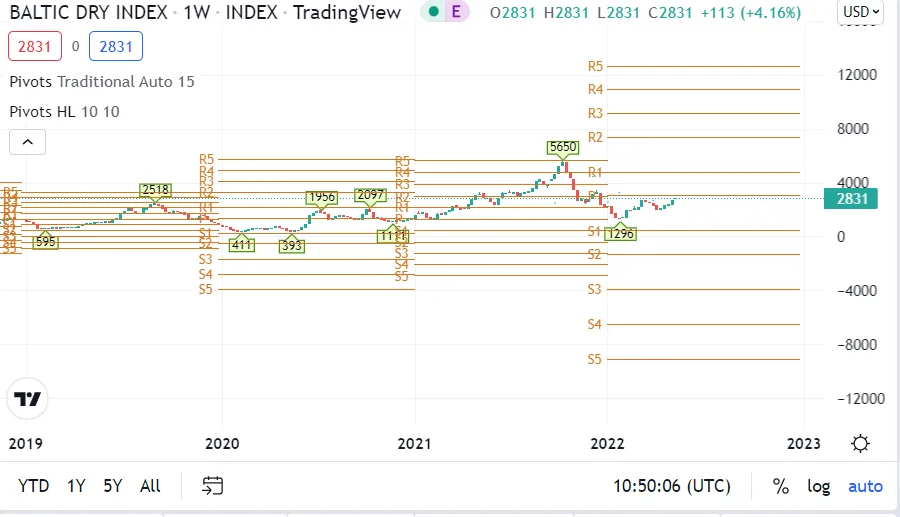Click the current price 2831 label on the axis
Viewport: 900px width, 517px height.
click(851, 199)
